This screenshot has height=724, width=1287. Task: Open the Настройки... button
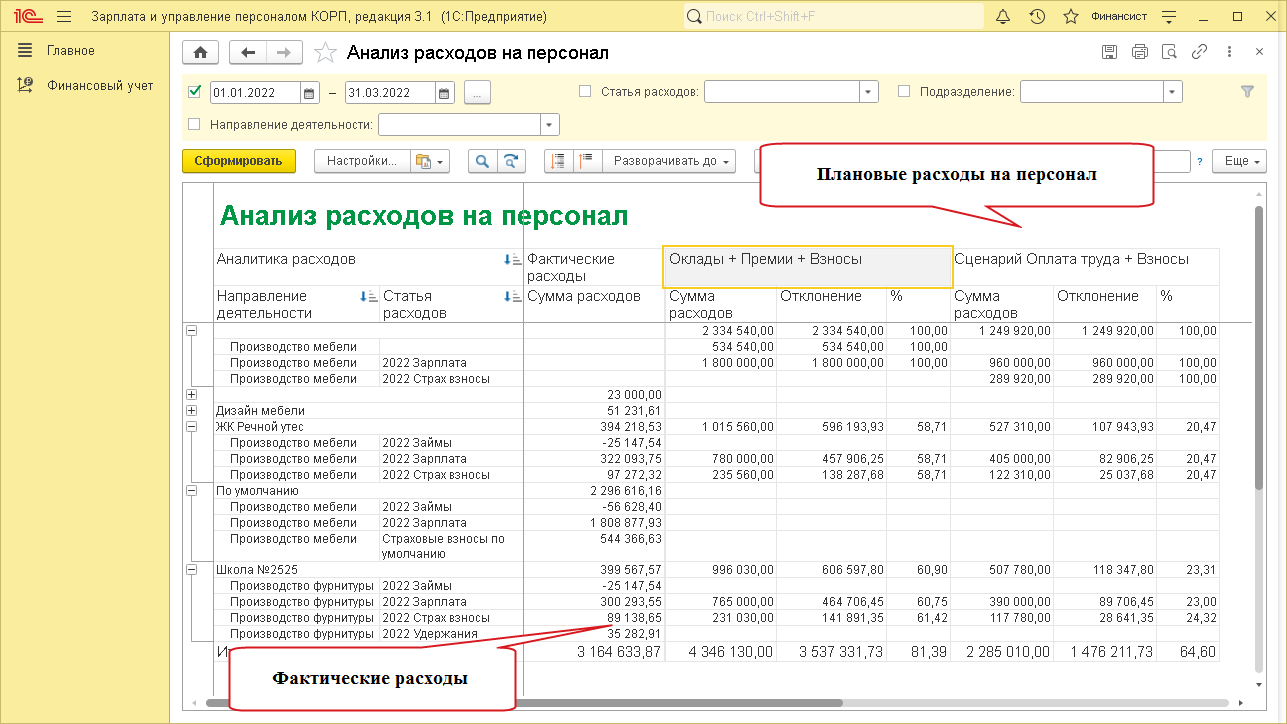tap(361, 161)
